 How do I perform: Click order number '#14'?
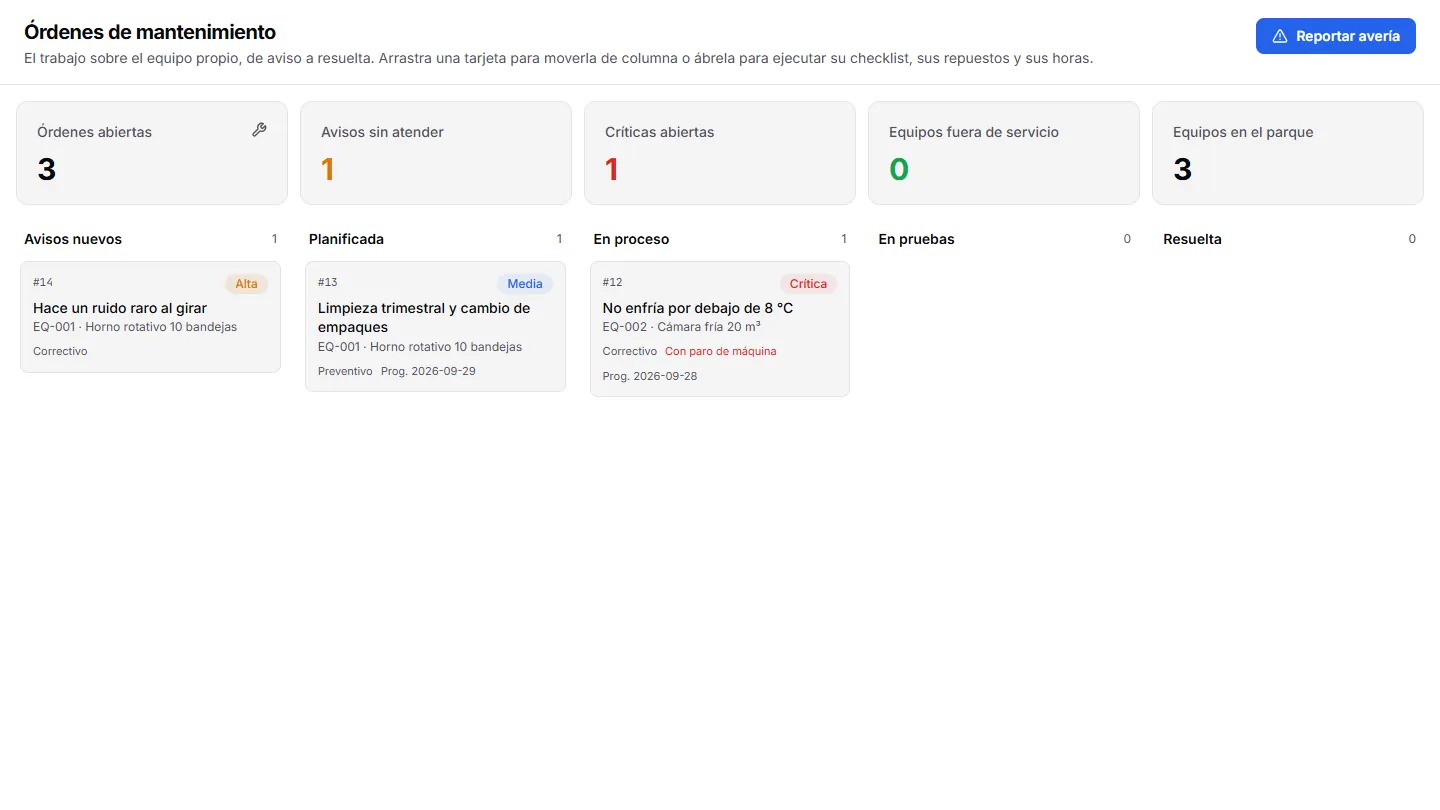tap(43, 283)
